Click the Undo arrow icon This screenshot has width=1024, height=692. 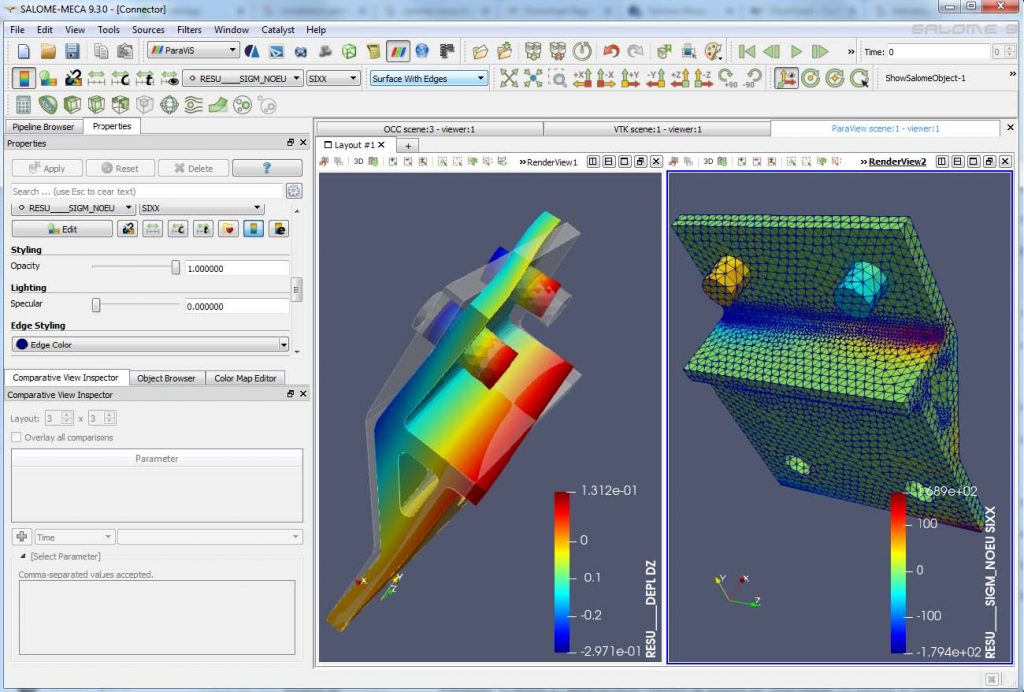pos(610,51)
